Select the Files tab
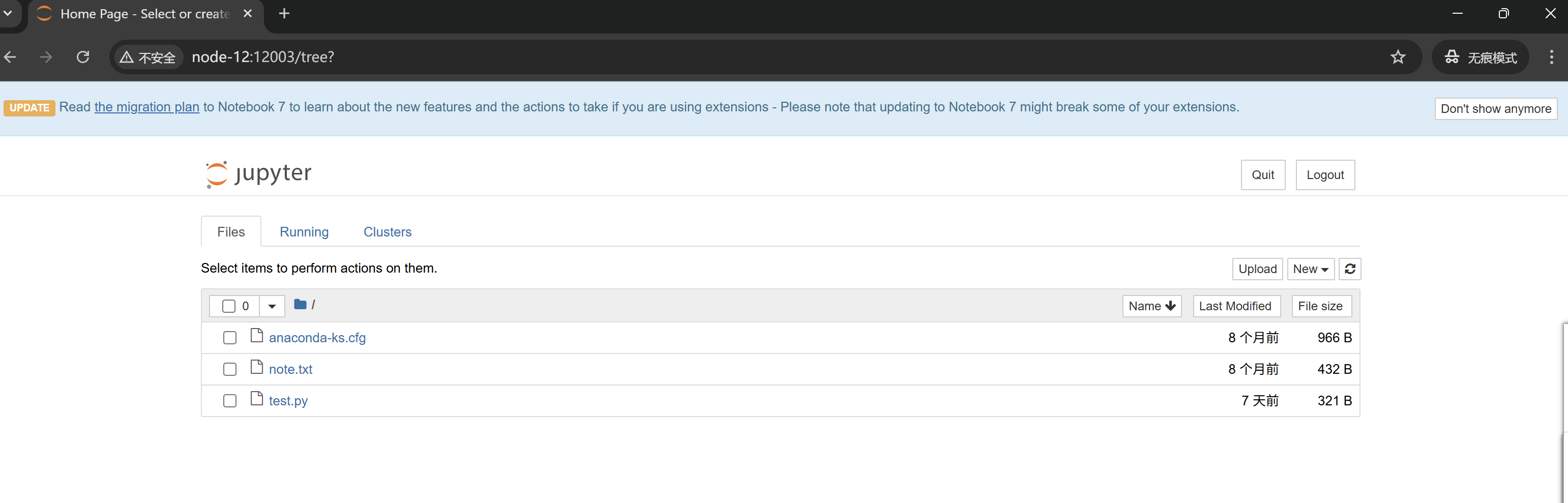 (231, 232)
